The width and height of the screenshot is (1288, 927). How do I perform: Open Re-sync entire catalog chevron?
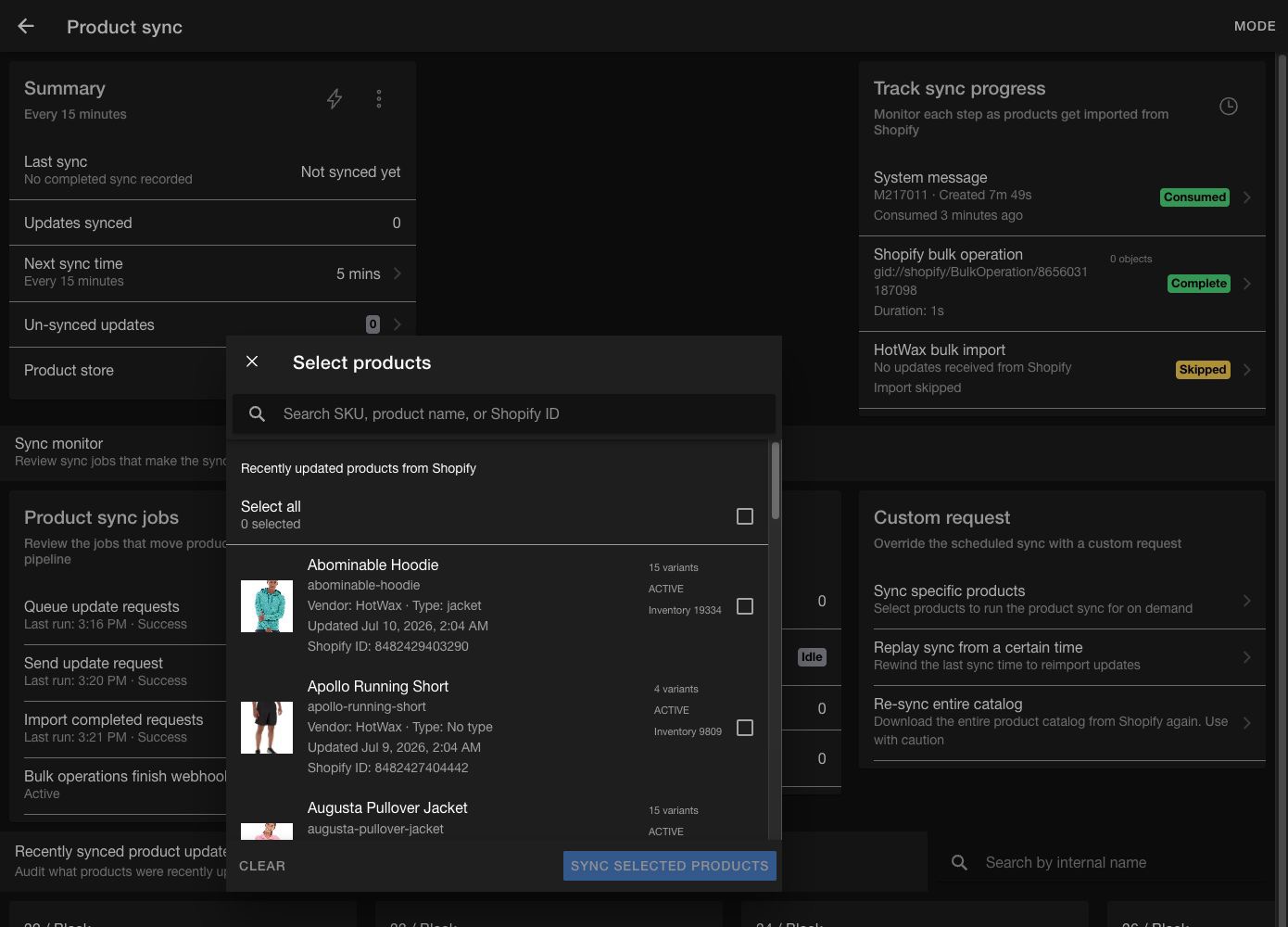[1247, 723]
